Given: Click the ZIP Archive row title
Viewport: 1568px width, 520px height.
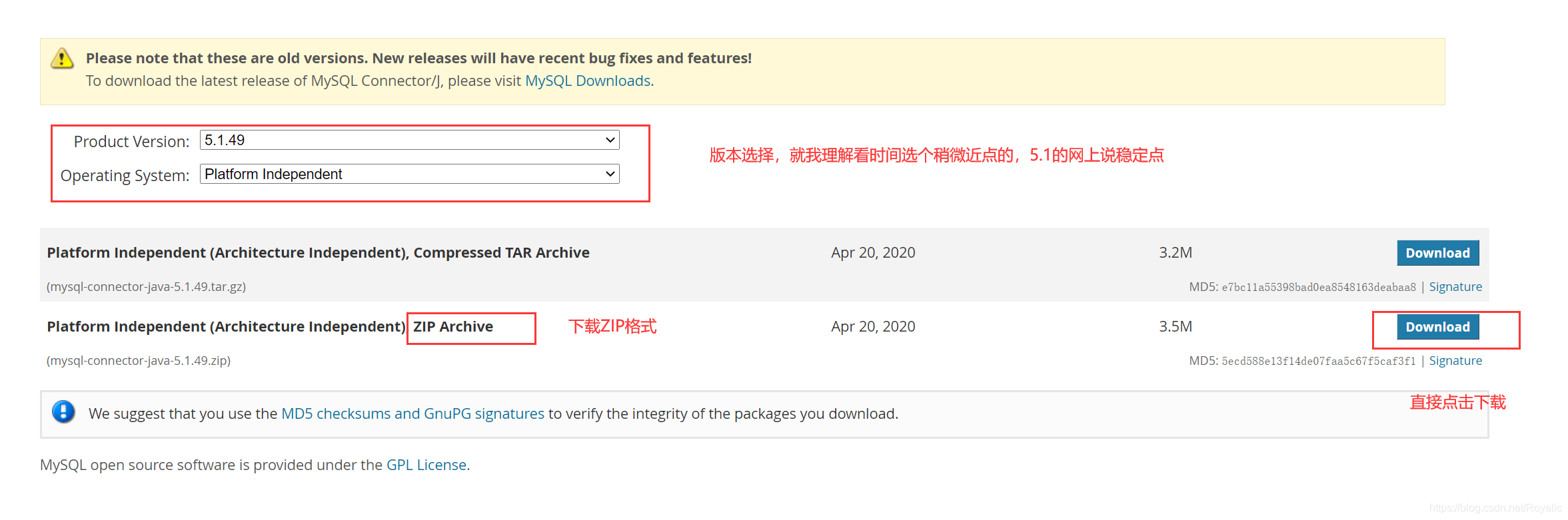Looking at the screenshot, I should pyautogui.click(x=269, y=326).
